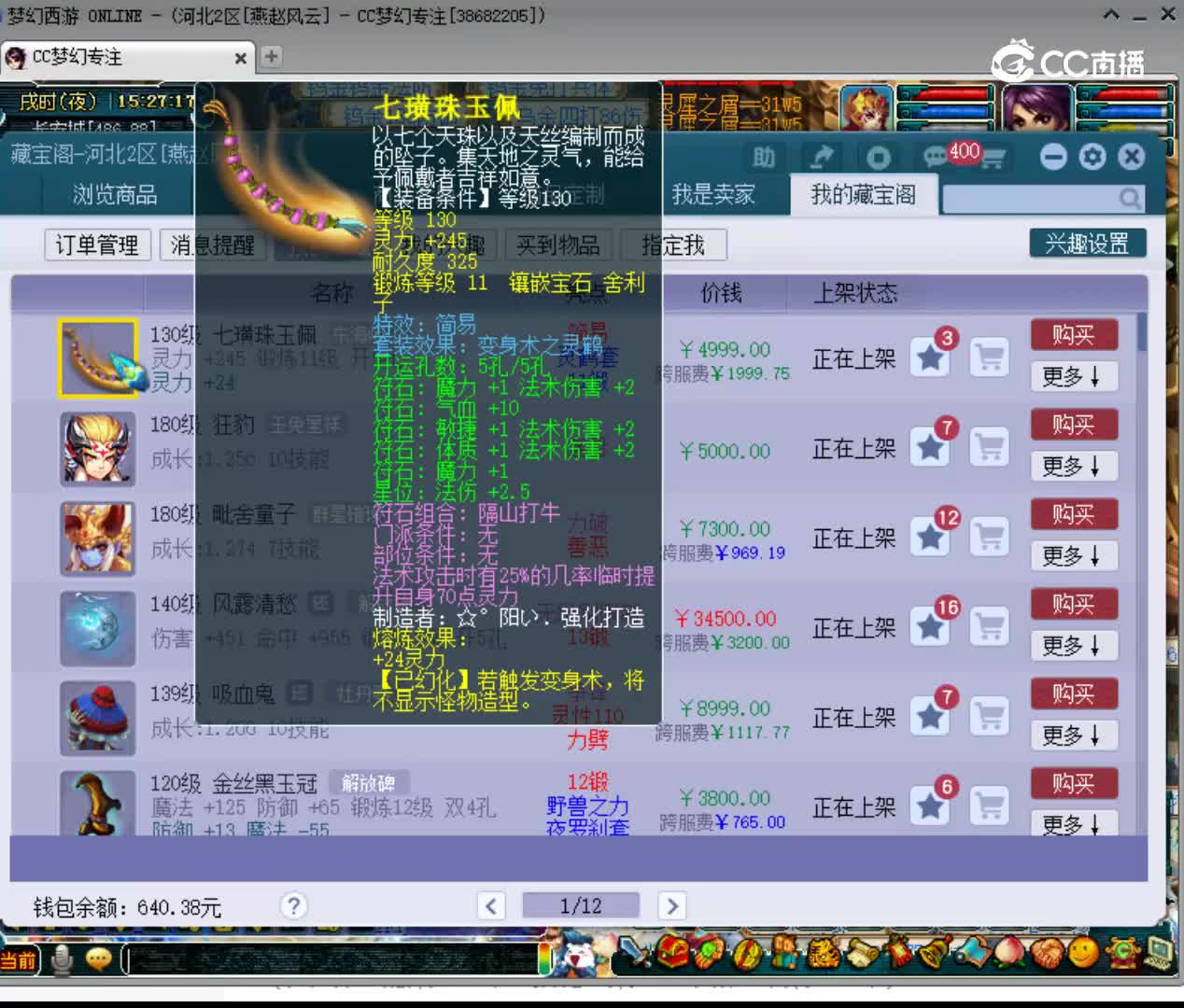Image resolution: width=1184 pixels, height=1008 pixels.
Task: Open messages bubble with 400 badge
Action: pos(937,156)
